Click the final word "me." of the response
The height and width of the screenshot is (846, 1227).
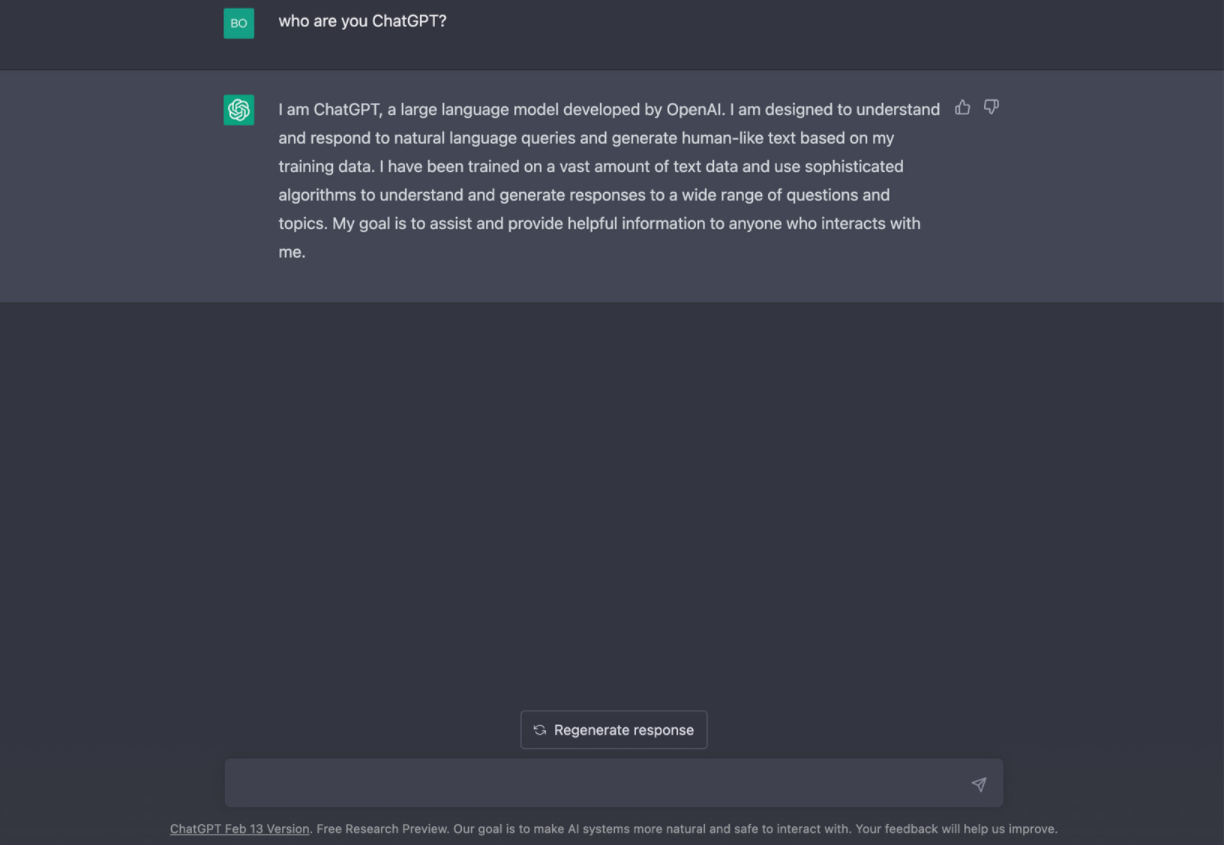292,253
